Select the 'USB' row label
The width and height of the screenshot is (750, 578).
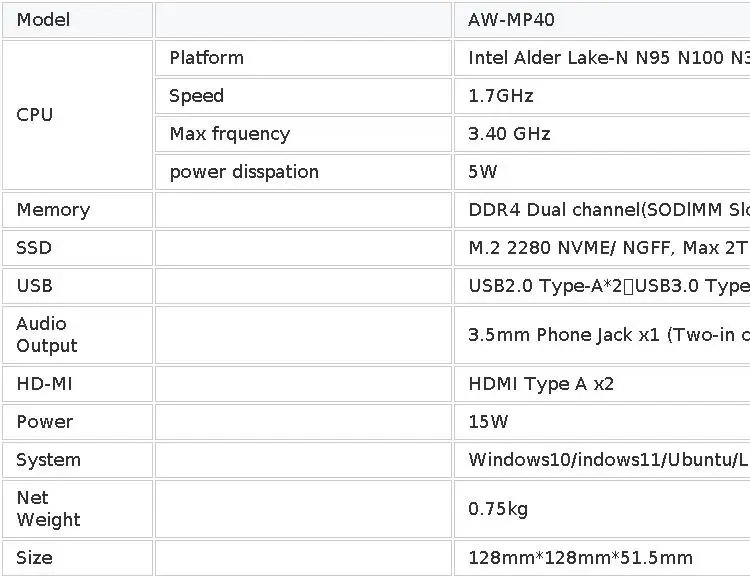(x=34, y=286)
